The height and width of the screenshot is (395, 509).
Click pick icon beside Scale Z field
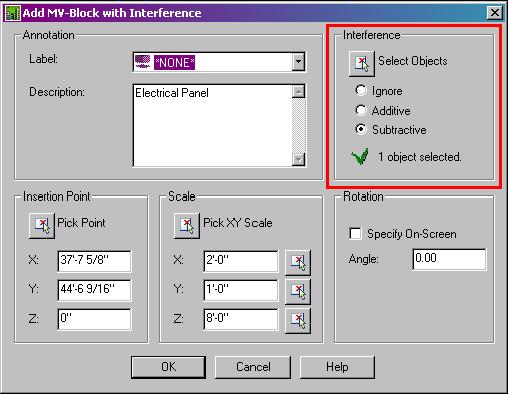pos(298,321)
